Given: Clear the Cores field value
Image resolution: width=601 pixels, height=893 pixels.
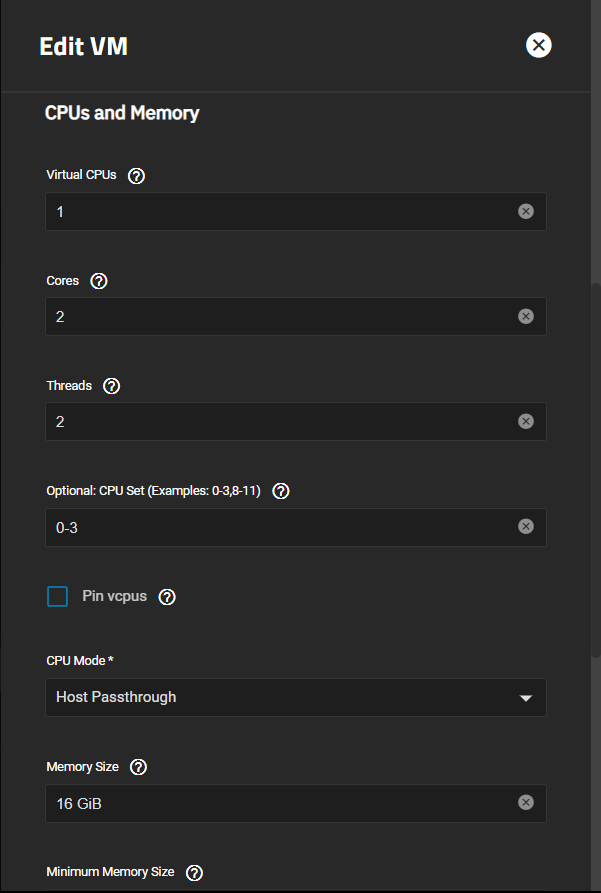Looking at the screenshot, I should [526, 316].
